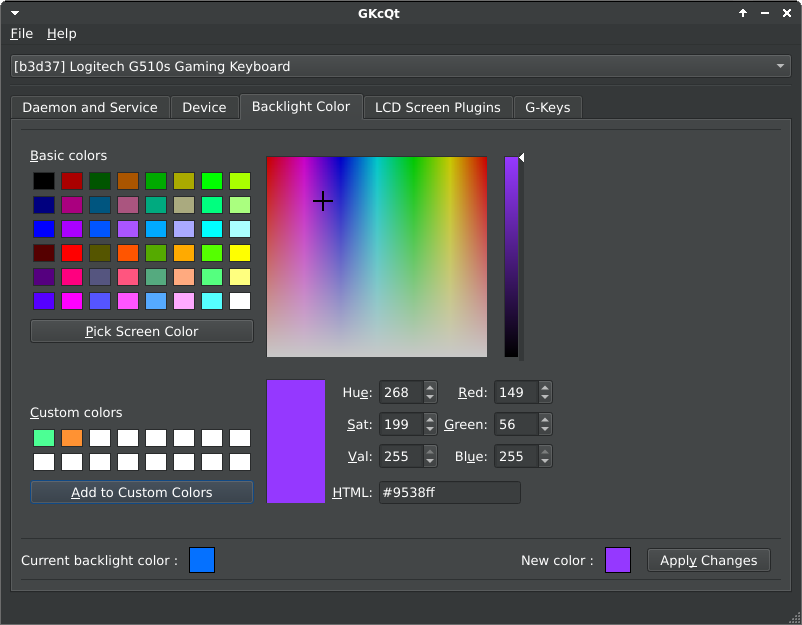Select the orange custom color swatch

point(72,438)
